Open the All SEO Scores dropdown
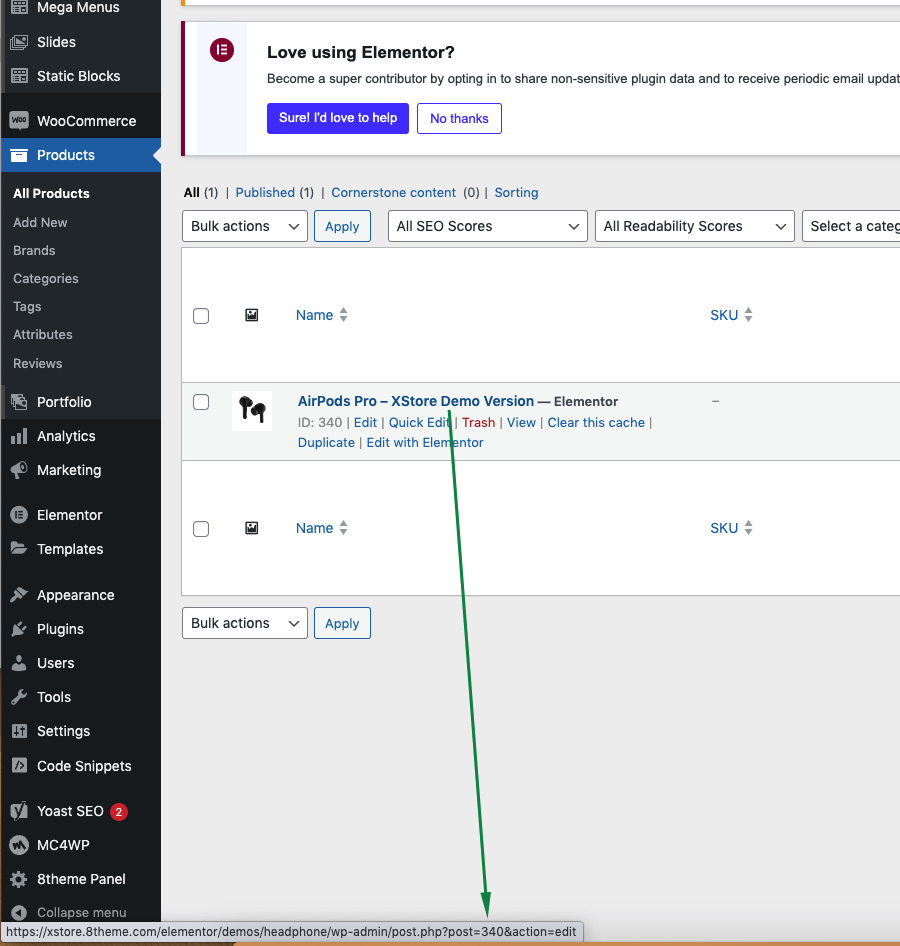900x946 pixels. click(x=487, y=226)
